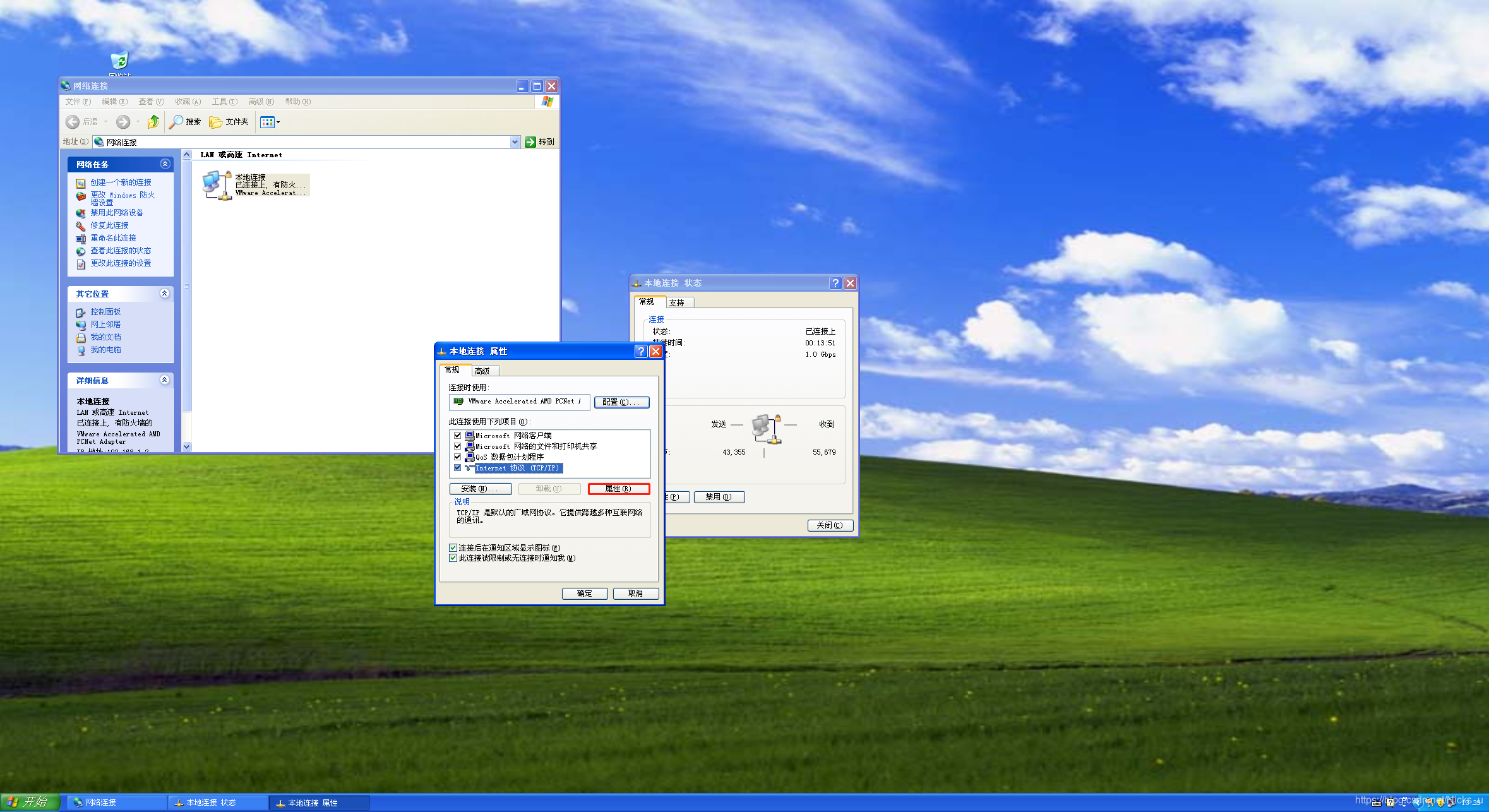Click the views dropdown toolbar button
This screenshot has width=1489, height=812.
point(270,122)
